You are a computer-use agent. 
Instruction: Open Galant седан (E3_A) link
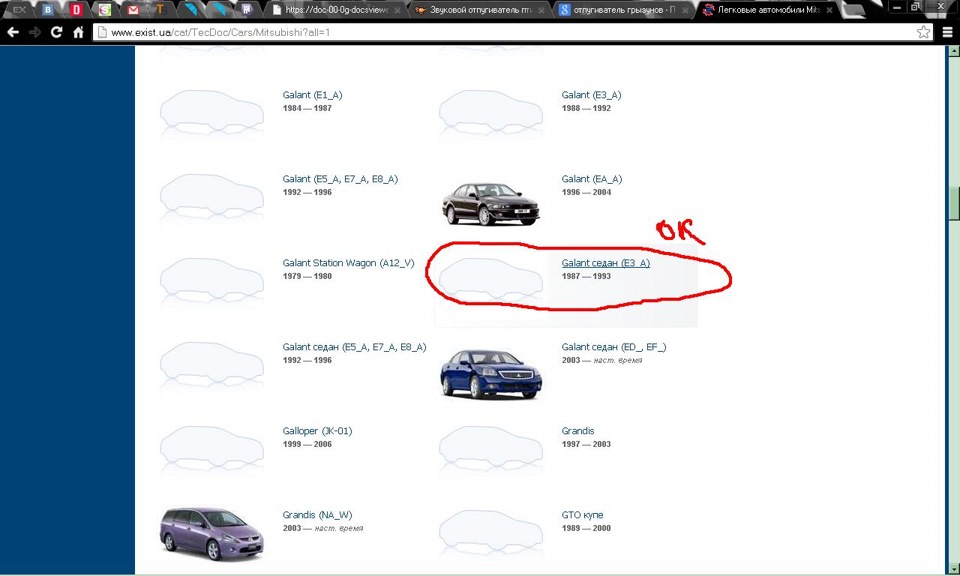(606, 263)
